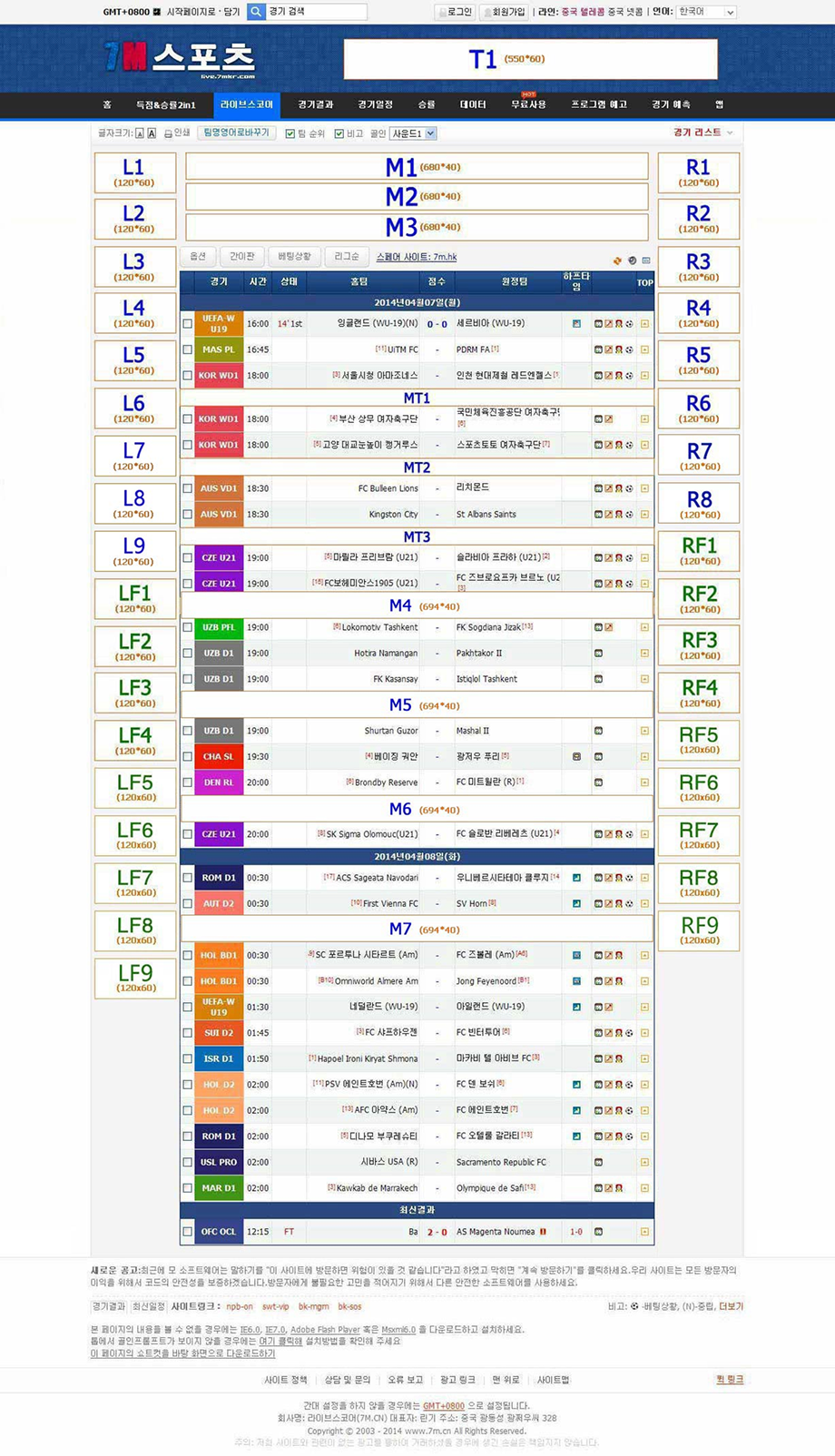835x1456 pixels.
Task: Click the analysis icon in ISR D1 row
Action: tap(608, 1058)
